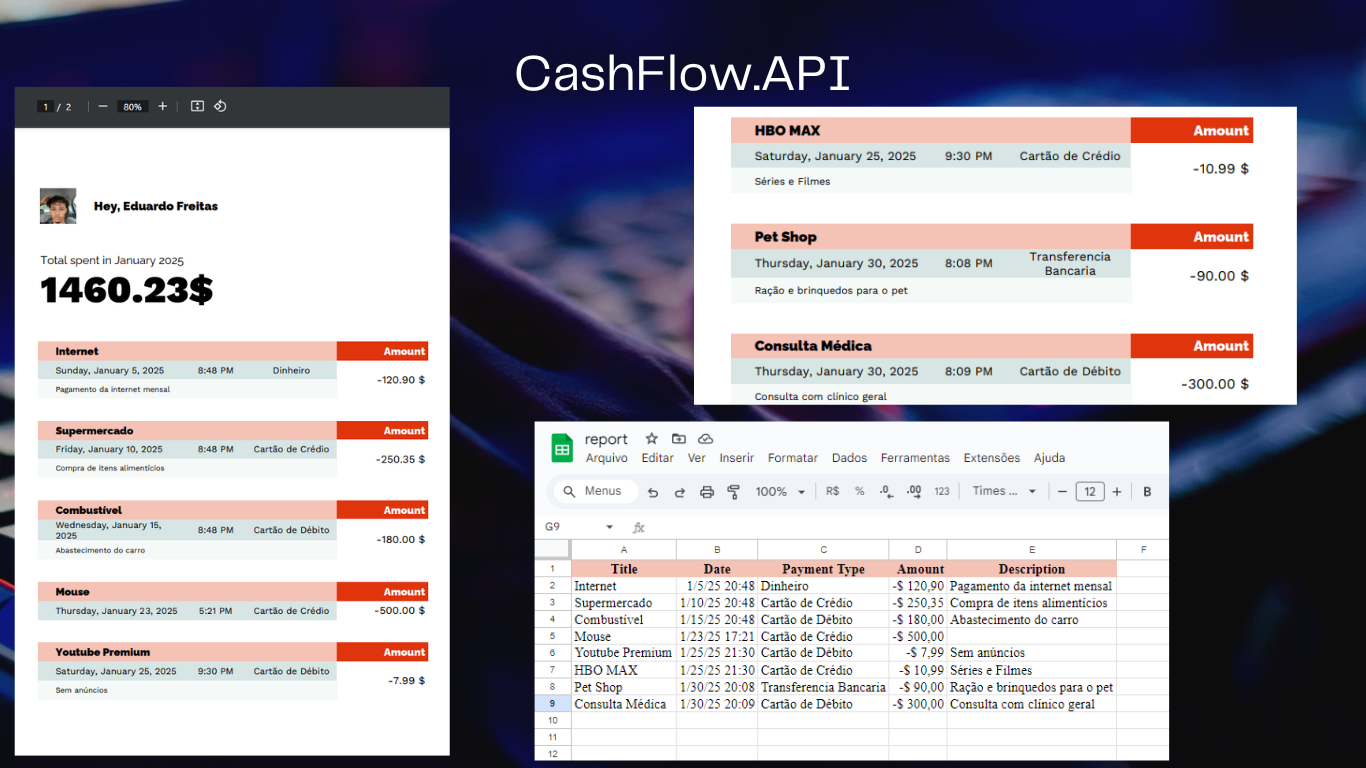Open the Arquivo menu
Screen dimensions: 1366x768
click(607, 458)
